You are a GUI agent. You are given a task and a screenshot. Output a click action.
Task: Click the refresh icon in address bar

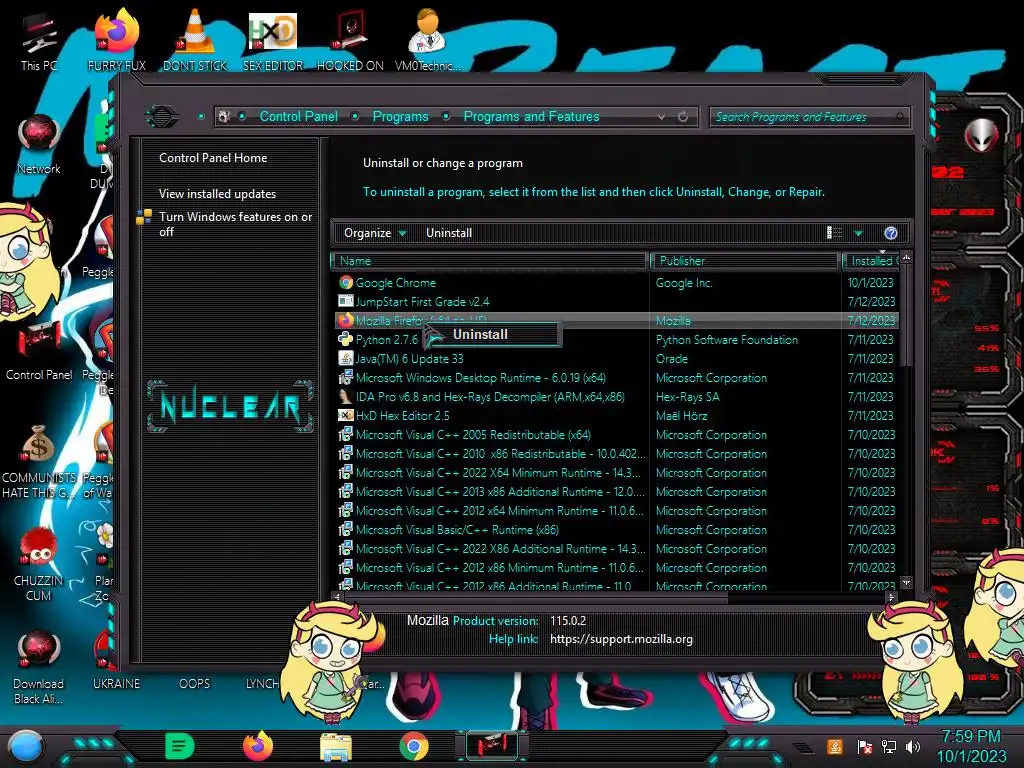pos(683,117)
